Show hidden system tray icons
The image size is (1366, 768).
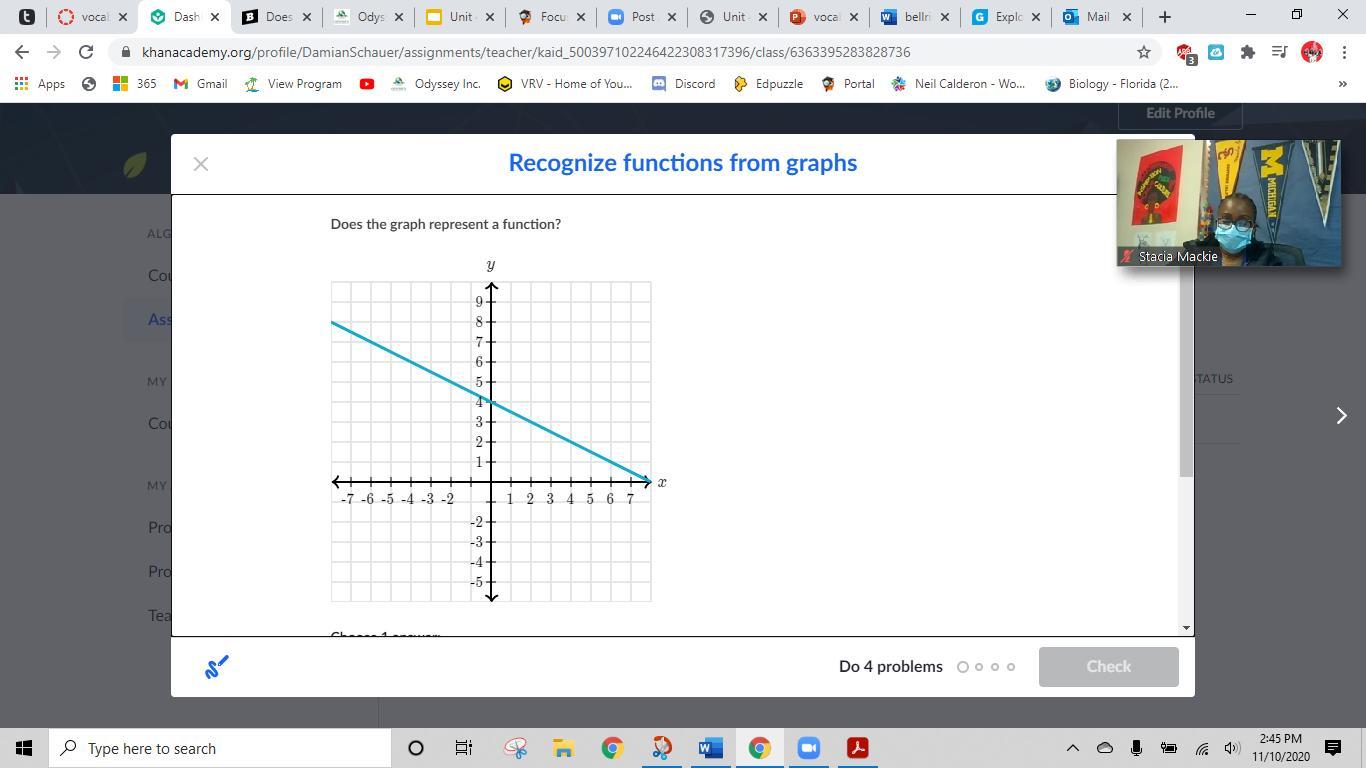tap(1072, 748)
